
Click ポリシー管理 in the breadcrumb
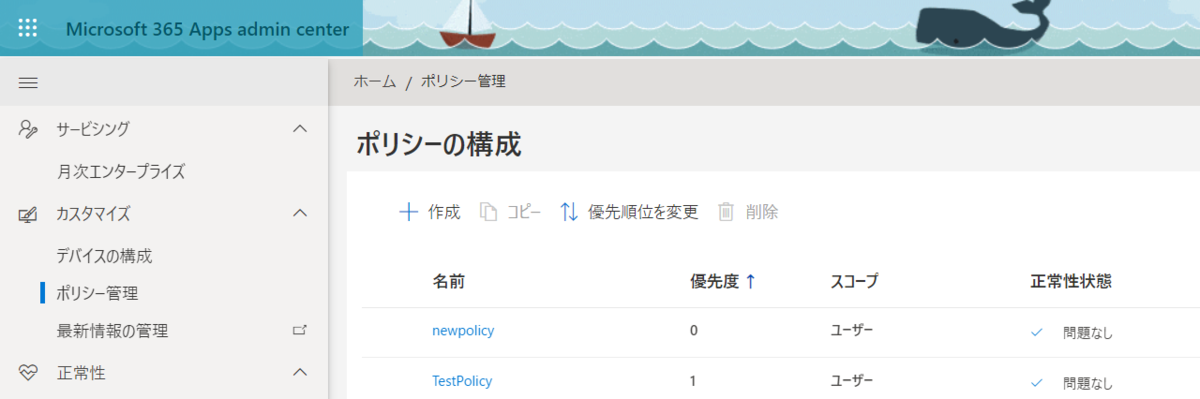pyautogui.click(x=463, y=81)
